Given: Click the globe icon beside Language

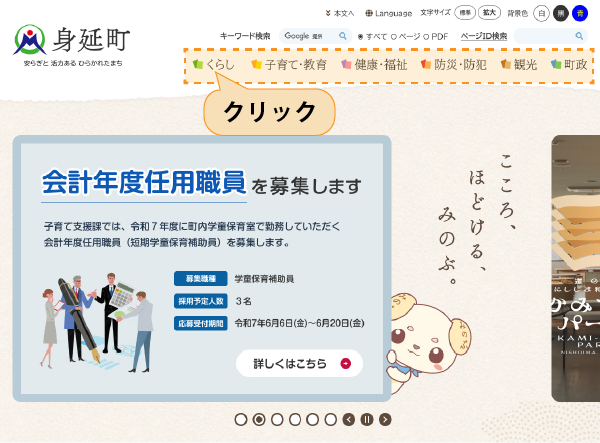Looking at the screenshot, I should 368,13.
